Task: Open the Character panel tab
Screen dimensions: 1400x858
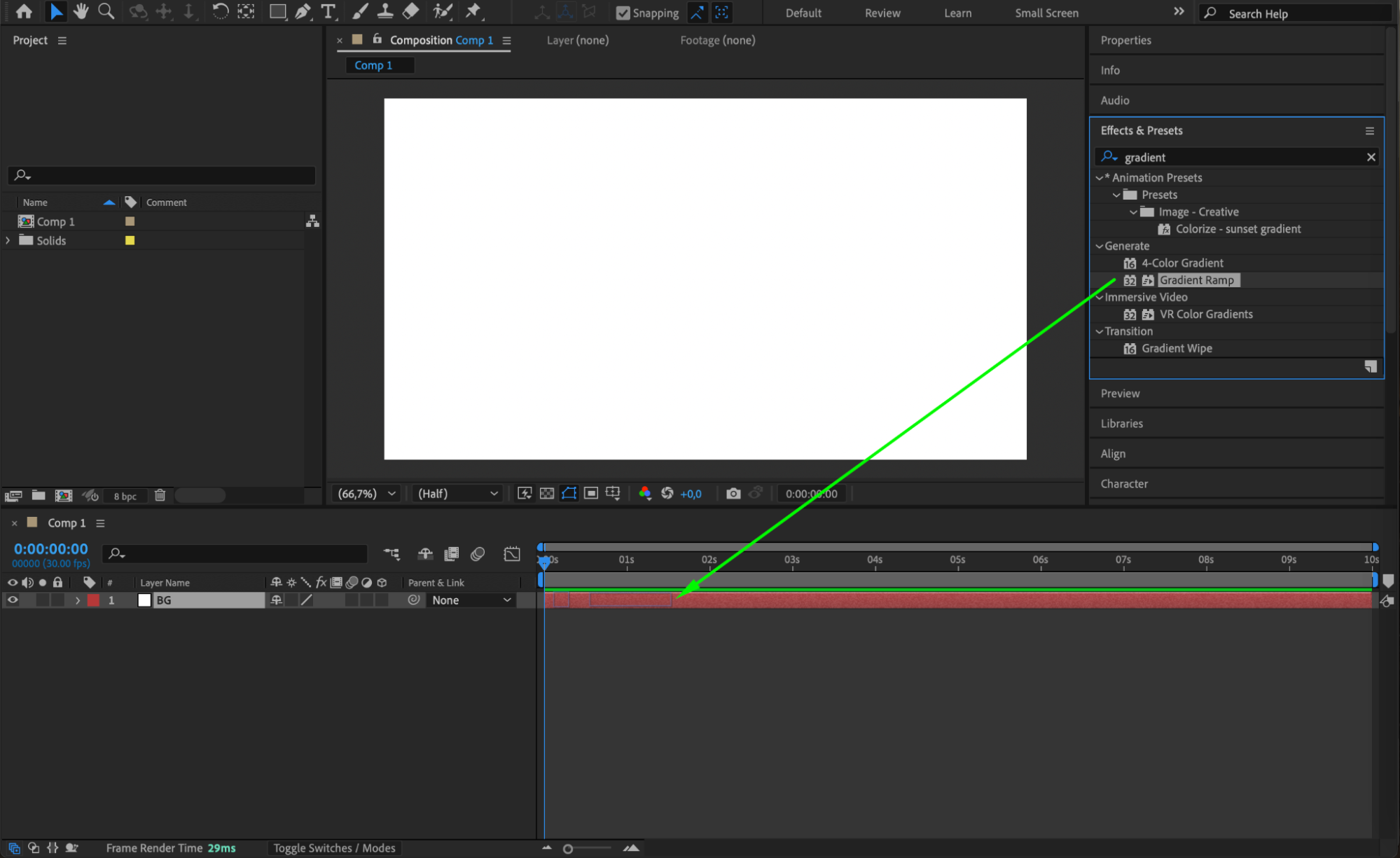Action: (x=1123, y=484)
